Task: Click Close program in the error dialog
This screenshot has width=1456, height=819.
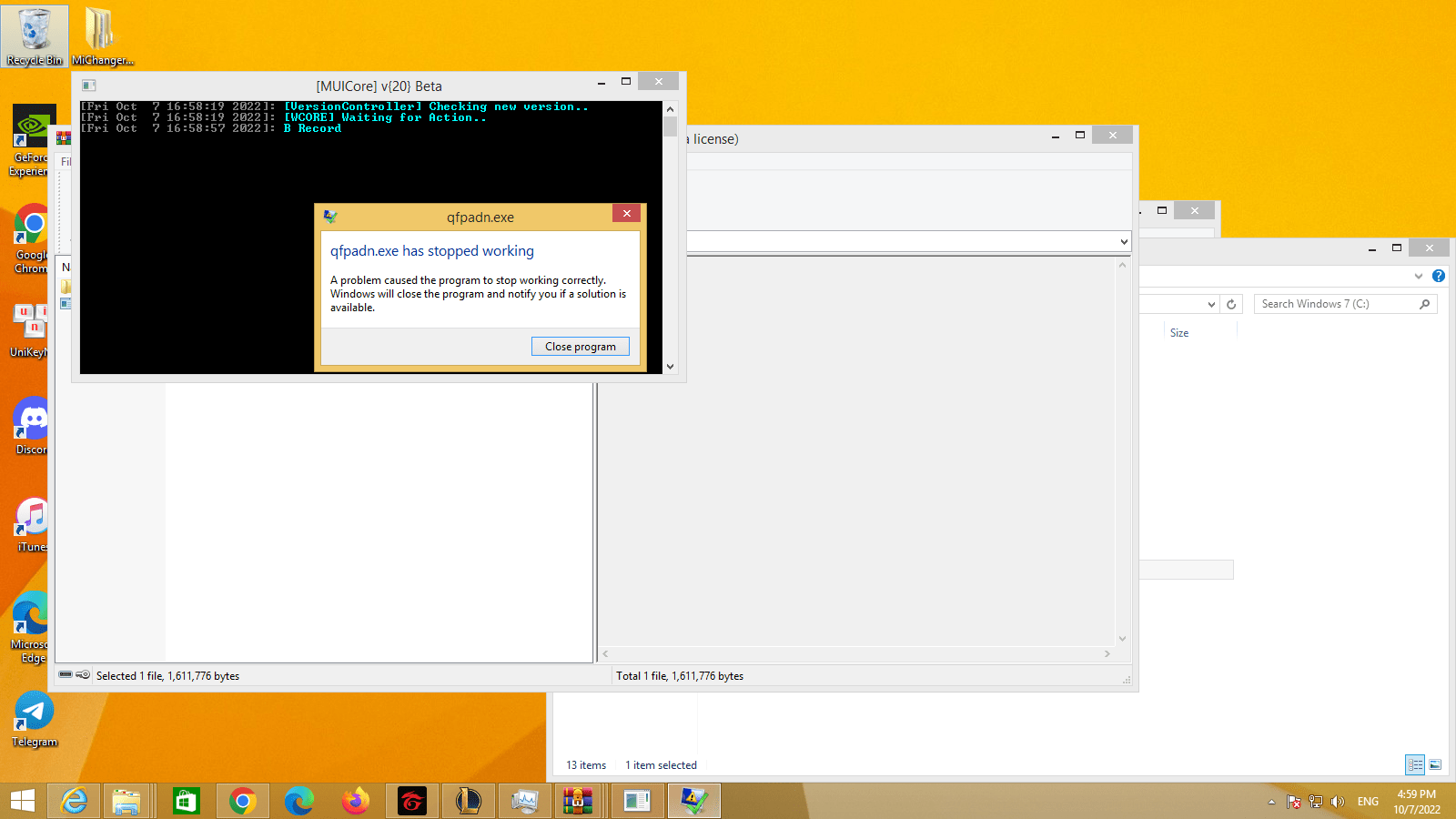Action: click(581, 347)
